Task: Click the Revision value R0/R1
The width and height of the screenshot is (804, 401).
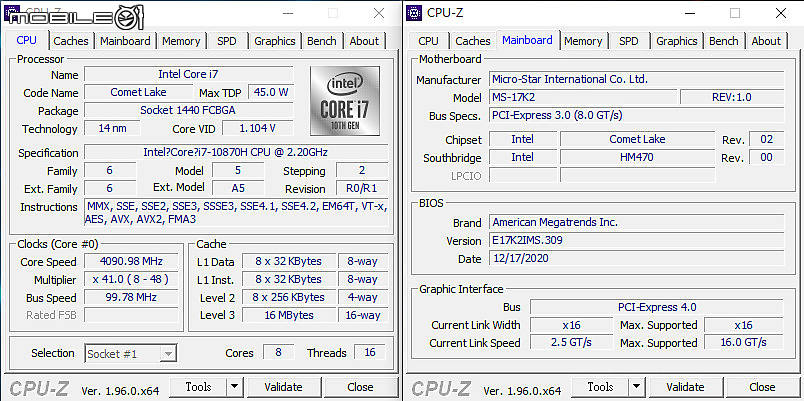Action: 362,188
